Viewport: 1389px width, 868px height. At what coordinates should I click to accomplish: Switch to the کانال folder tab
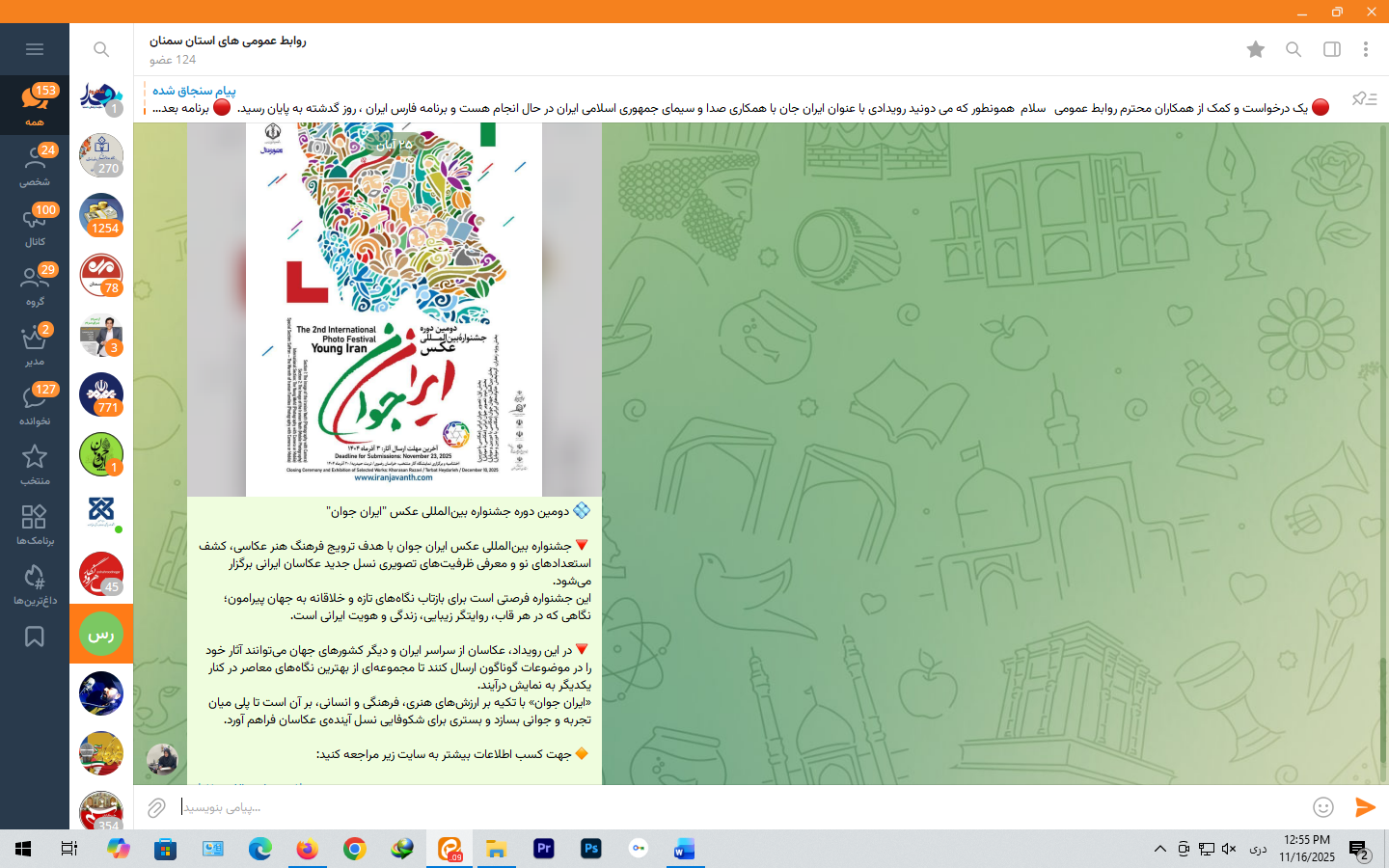point(35,225)
